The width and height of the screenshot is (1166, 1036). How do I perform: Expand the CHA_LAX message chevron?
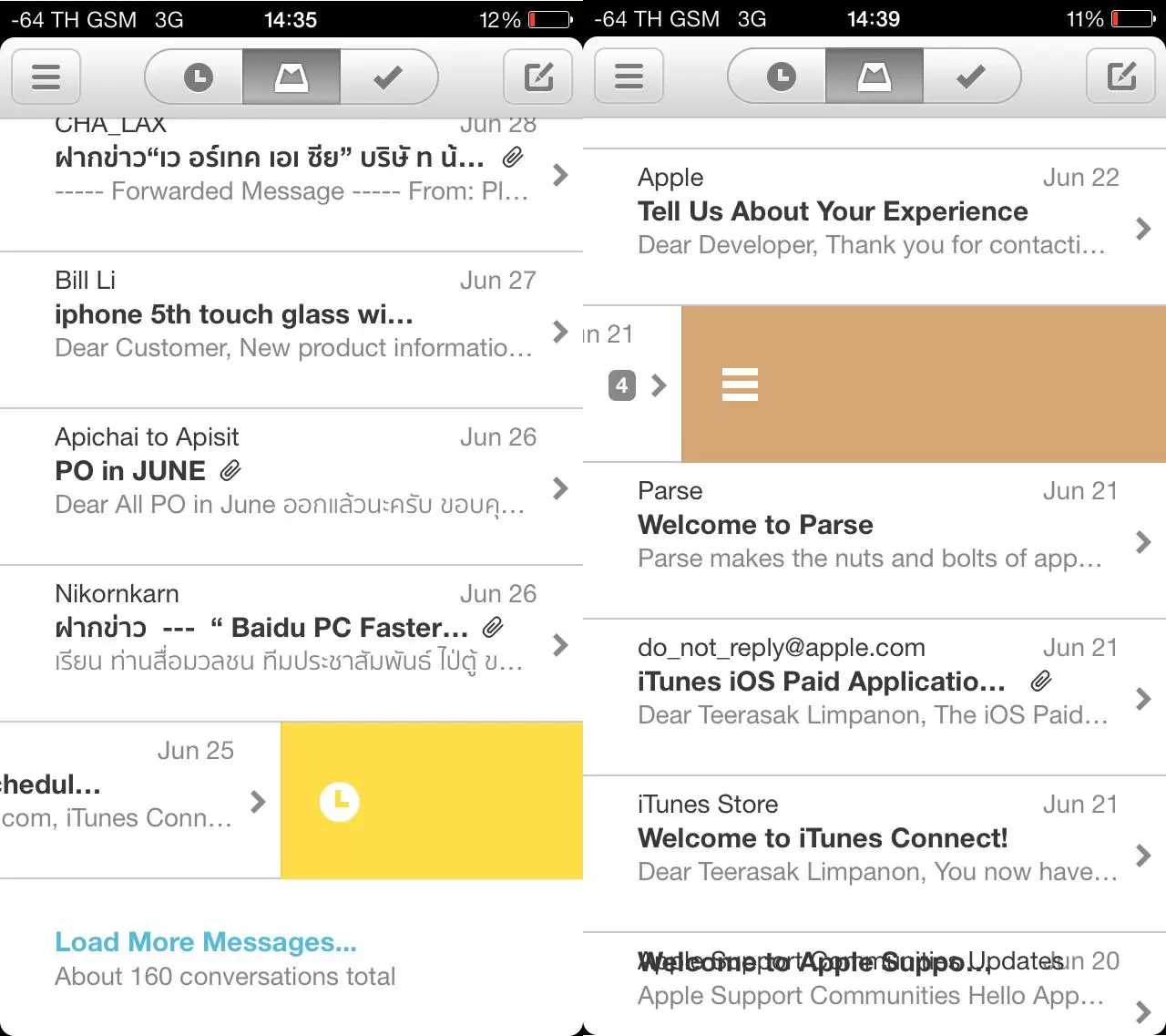pos(560,175)
